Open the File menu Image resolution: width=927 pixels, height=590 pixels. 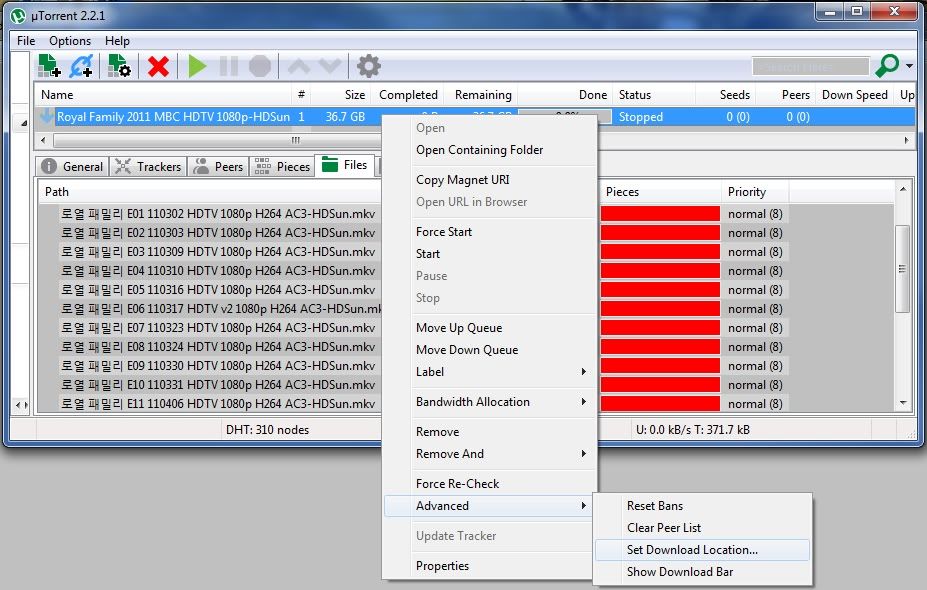(x=26, y=41)
